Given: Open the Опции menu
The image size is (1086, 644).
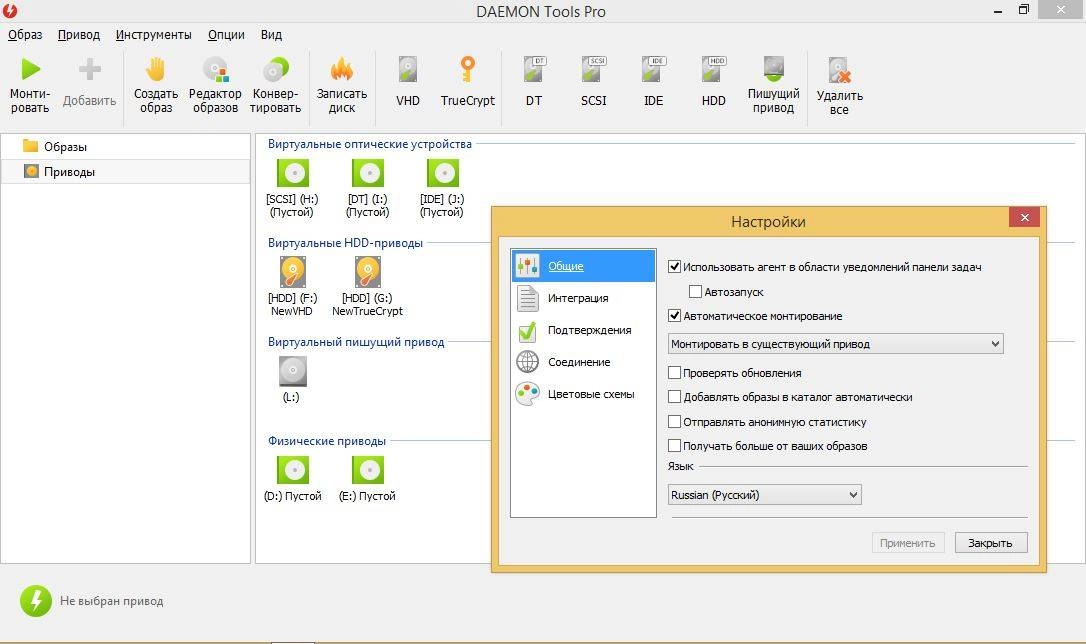Looking at the screenshot, I should (x=226, y=35).
